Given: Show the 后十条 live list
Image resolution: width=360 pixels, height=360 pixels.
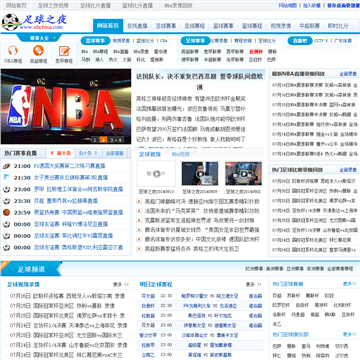Looking at the screenshot, I should click(x=88, y=153).
